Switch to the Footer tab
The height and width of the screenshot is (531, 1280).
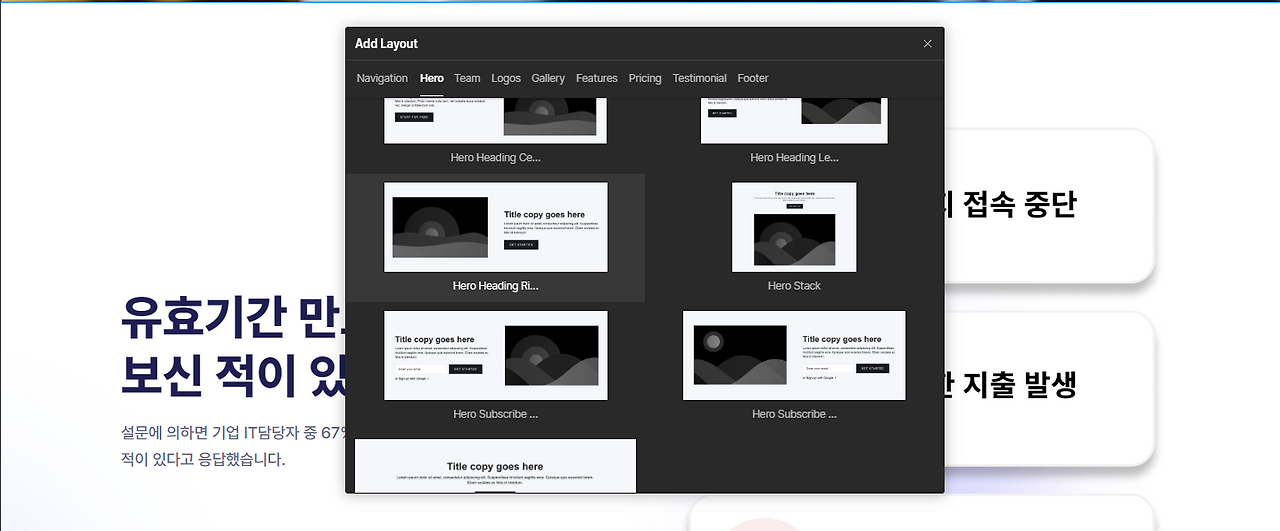(x=753, y=78)
